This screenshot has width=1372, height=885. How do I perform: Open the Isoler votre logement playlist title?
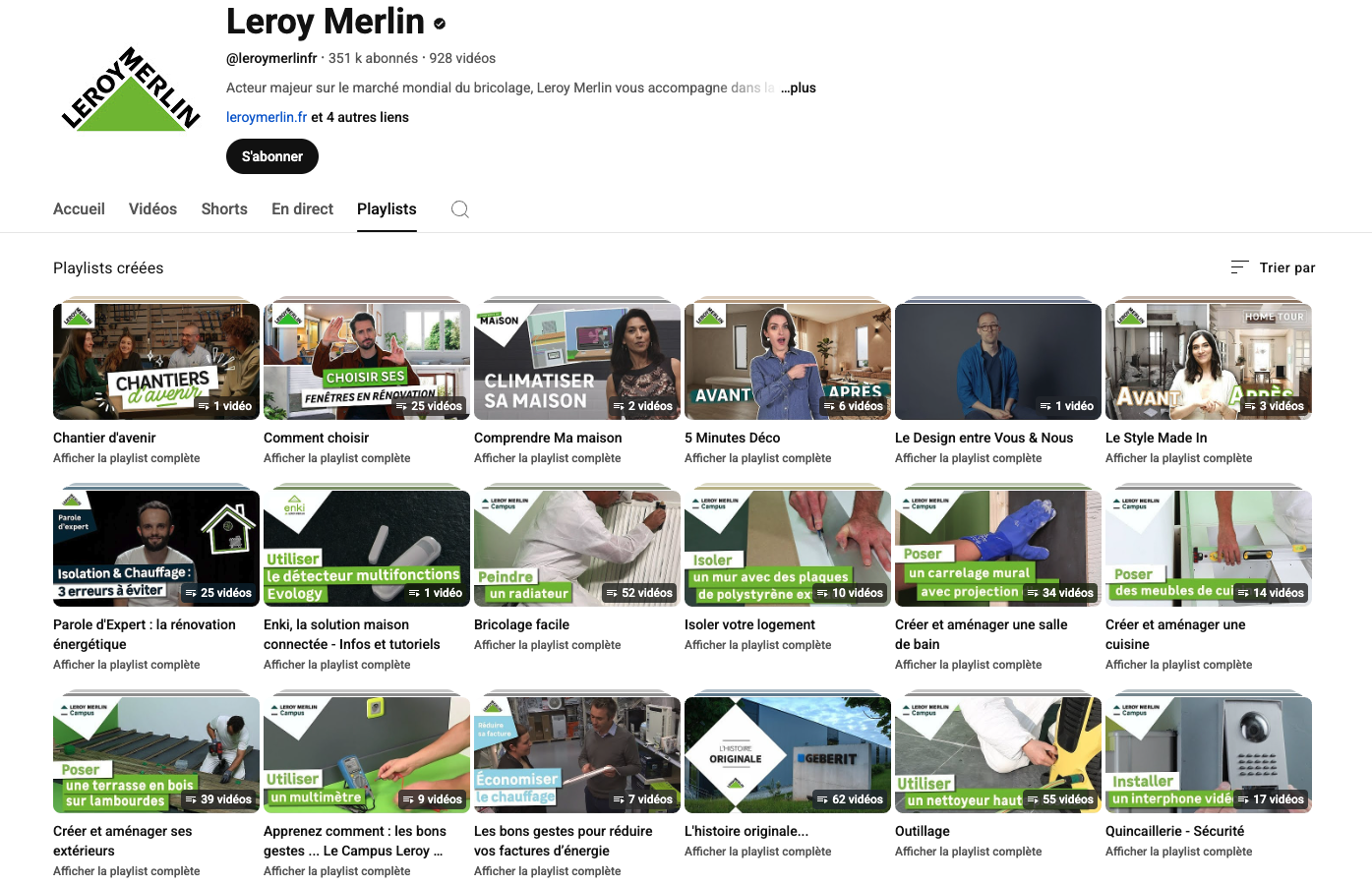(x=749, y=624)
